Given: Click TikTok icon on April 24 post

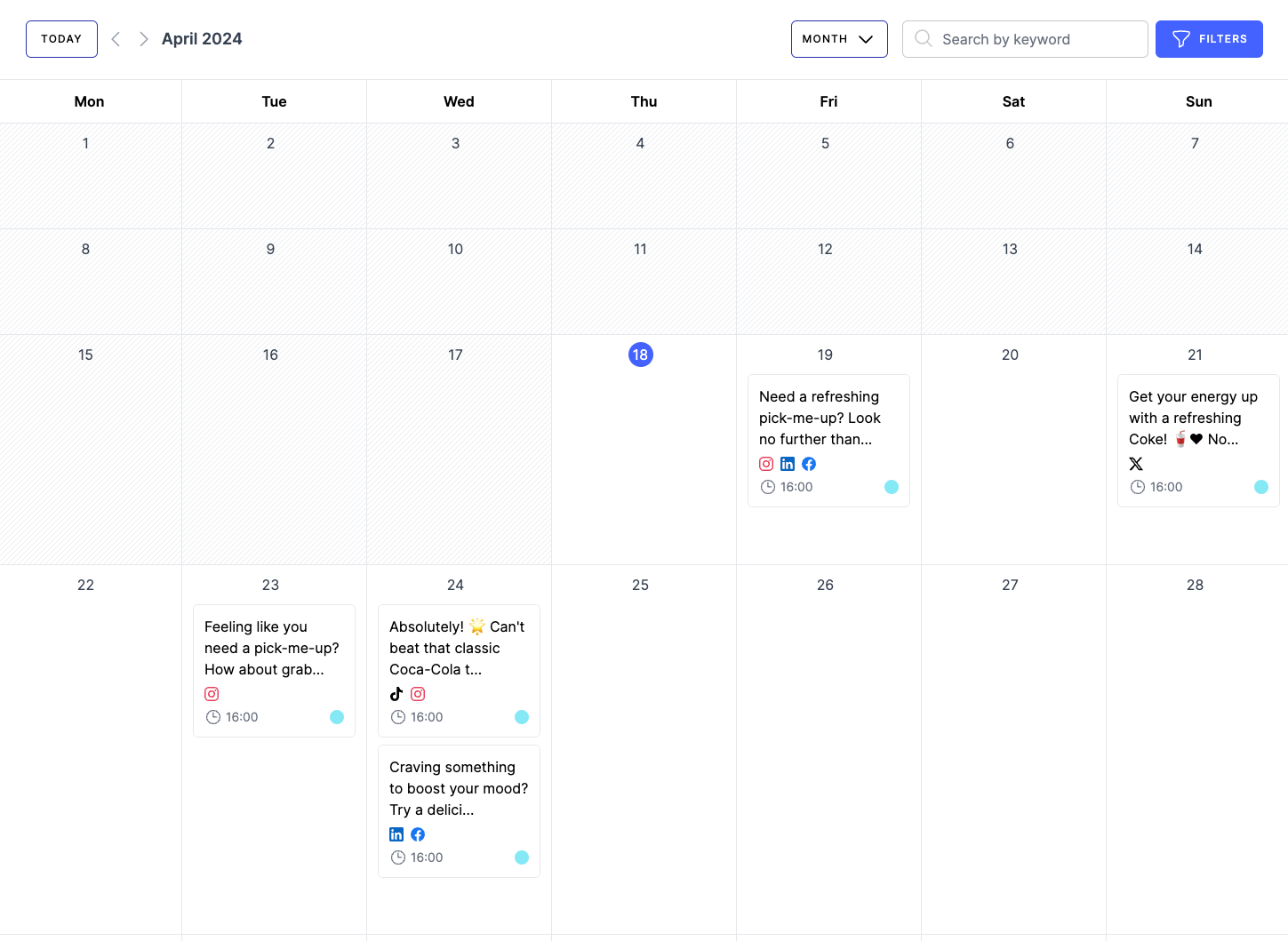Looking at the screenshot, I should (396, 694).
